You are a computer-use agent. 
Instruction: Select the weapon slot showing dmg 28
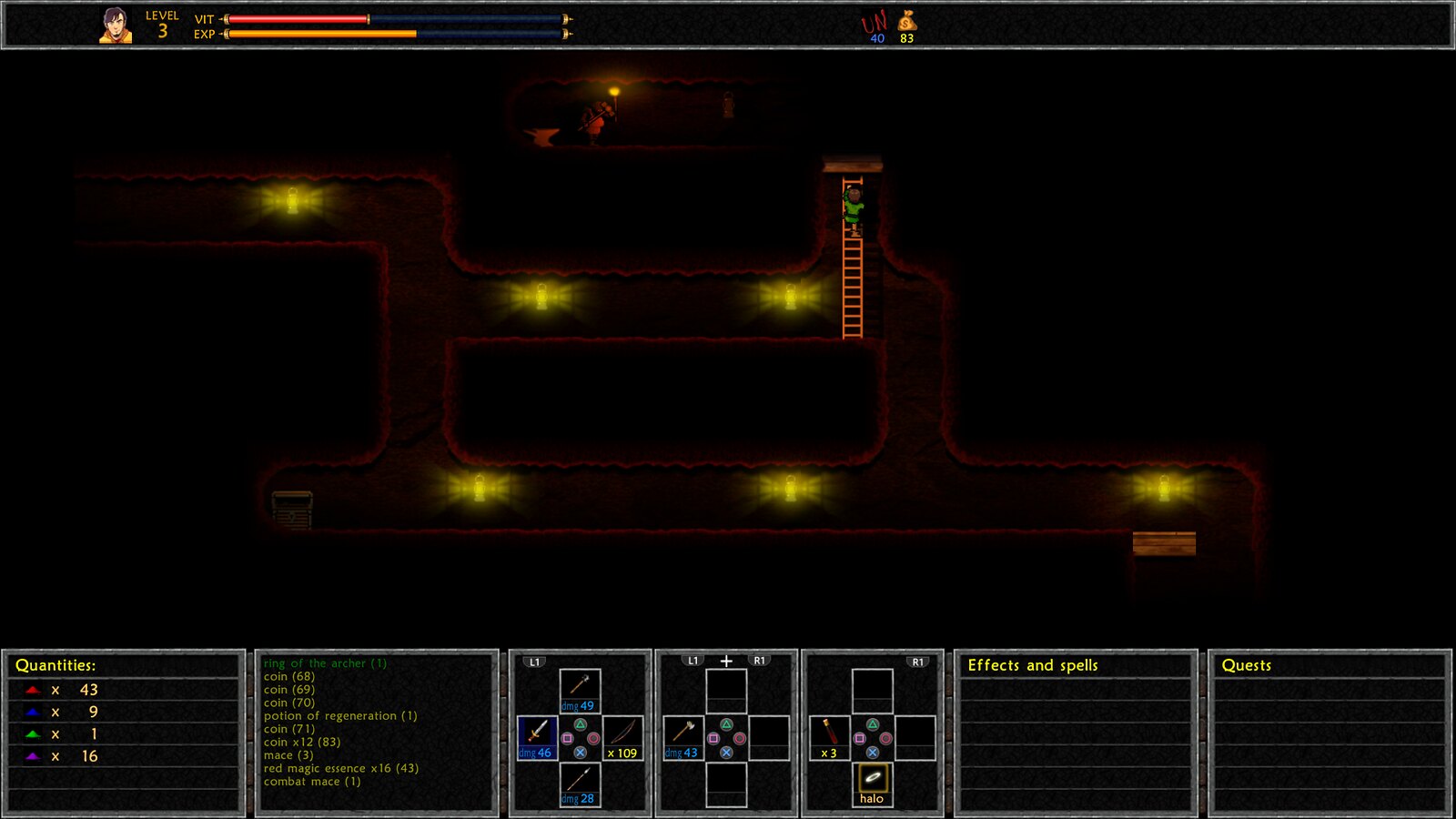pyautogui.click(x=580, y=784)
